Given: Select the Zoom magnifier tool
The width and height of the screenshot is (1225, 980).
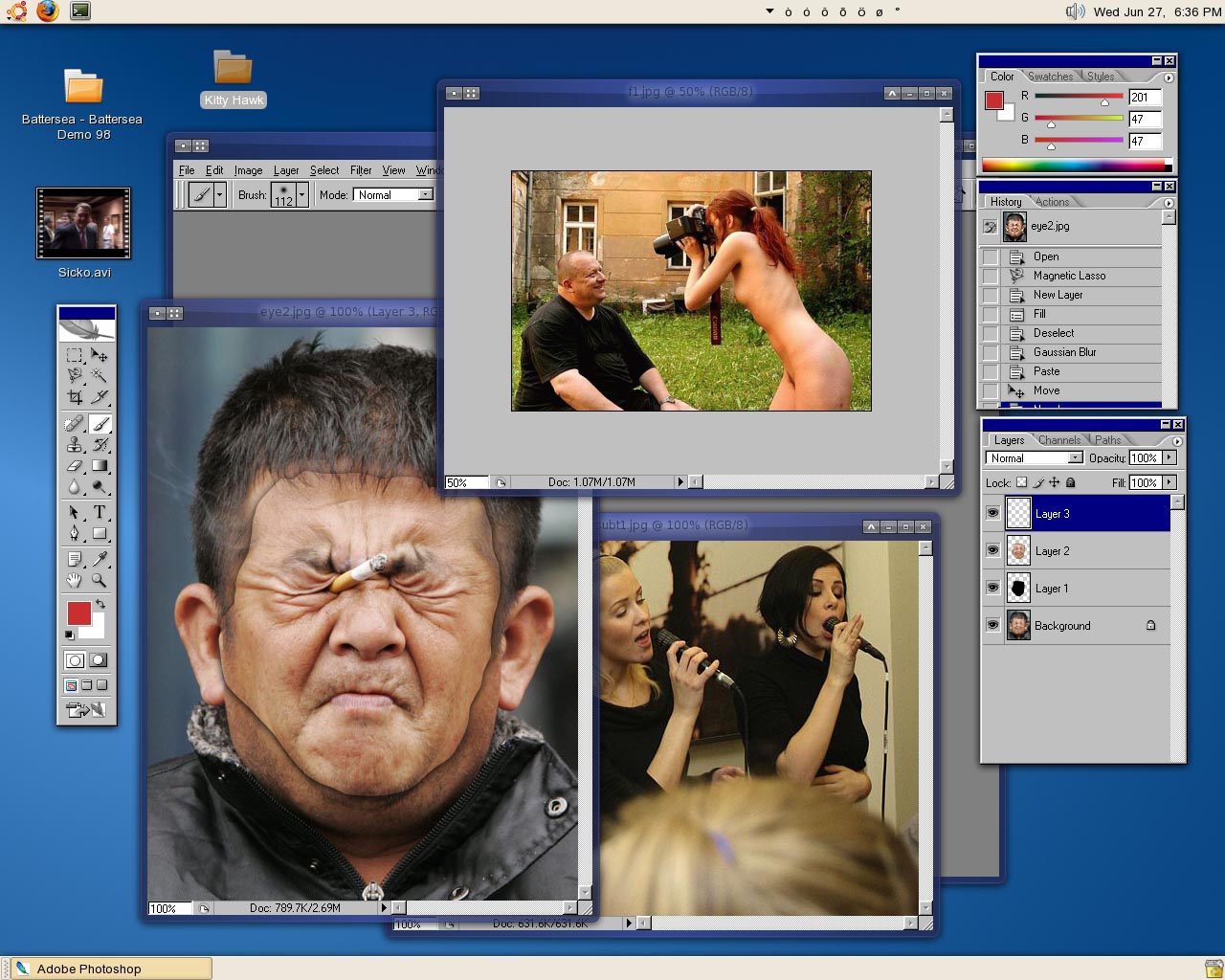Looking at the screenshot, I should pyautogui.click(x=99, y=580).
